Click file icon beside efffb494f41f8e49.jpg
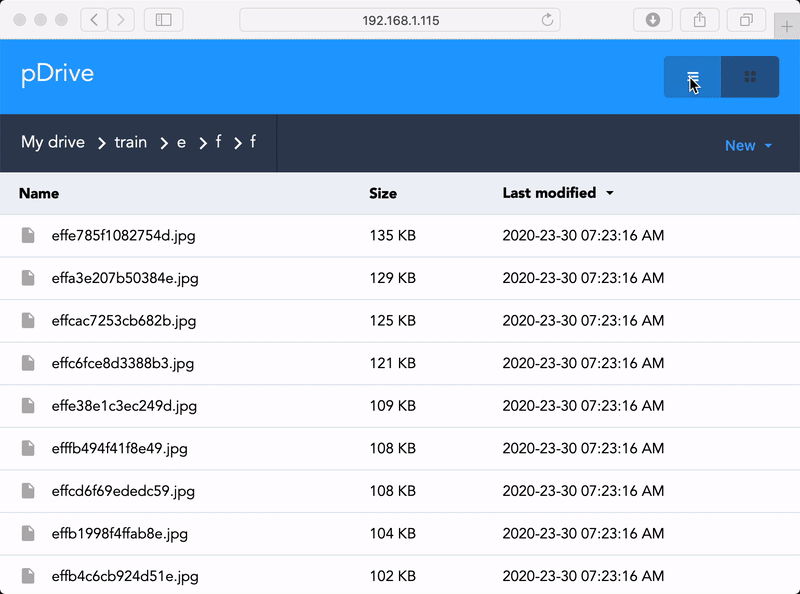The image size is (800, 594). point(29,448)
